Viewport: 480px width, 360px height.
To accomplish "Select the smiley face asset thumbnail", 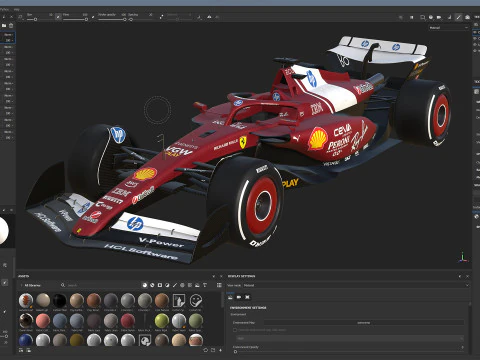I will (x=196, y=301).
